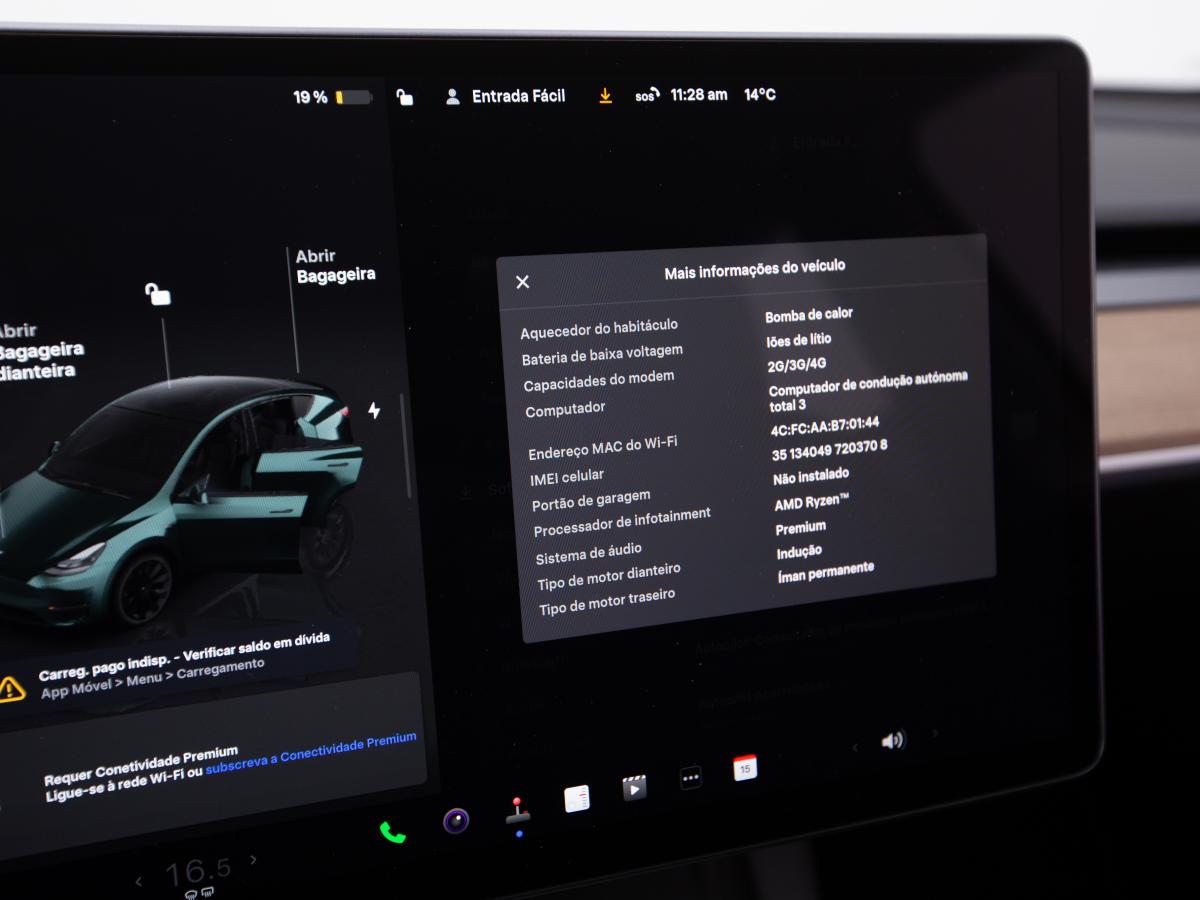This screenshot has height=900, width=1200.
Task: Open the Phone app in the dock
Action: 392,832
